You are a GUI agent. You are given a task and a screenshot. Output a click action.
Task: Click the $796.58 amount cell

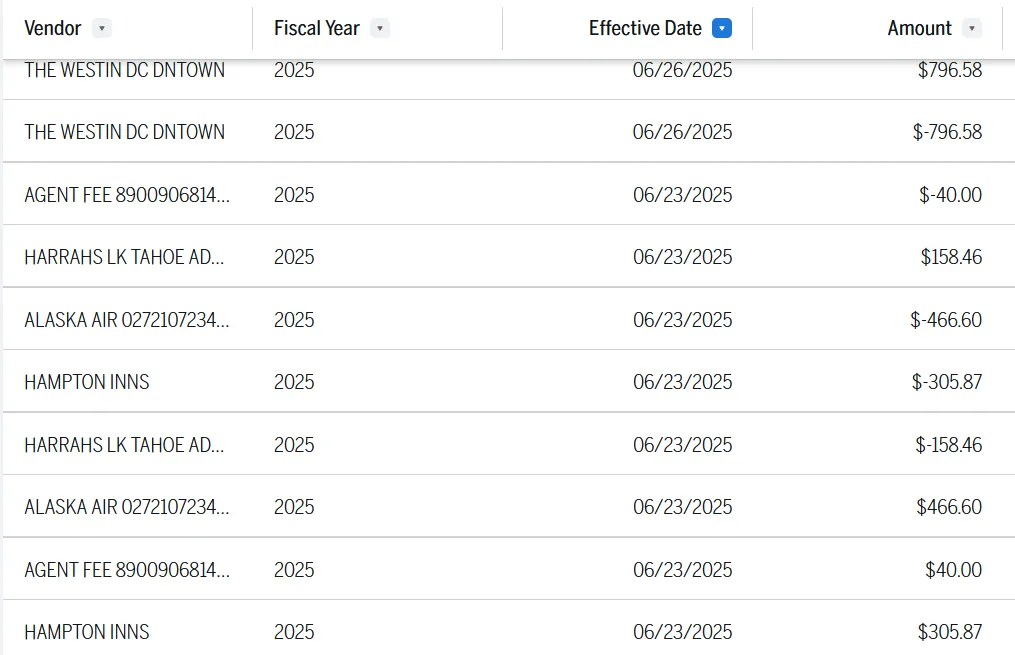[950, 69]
